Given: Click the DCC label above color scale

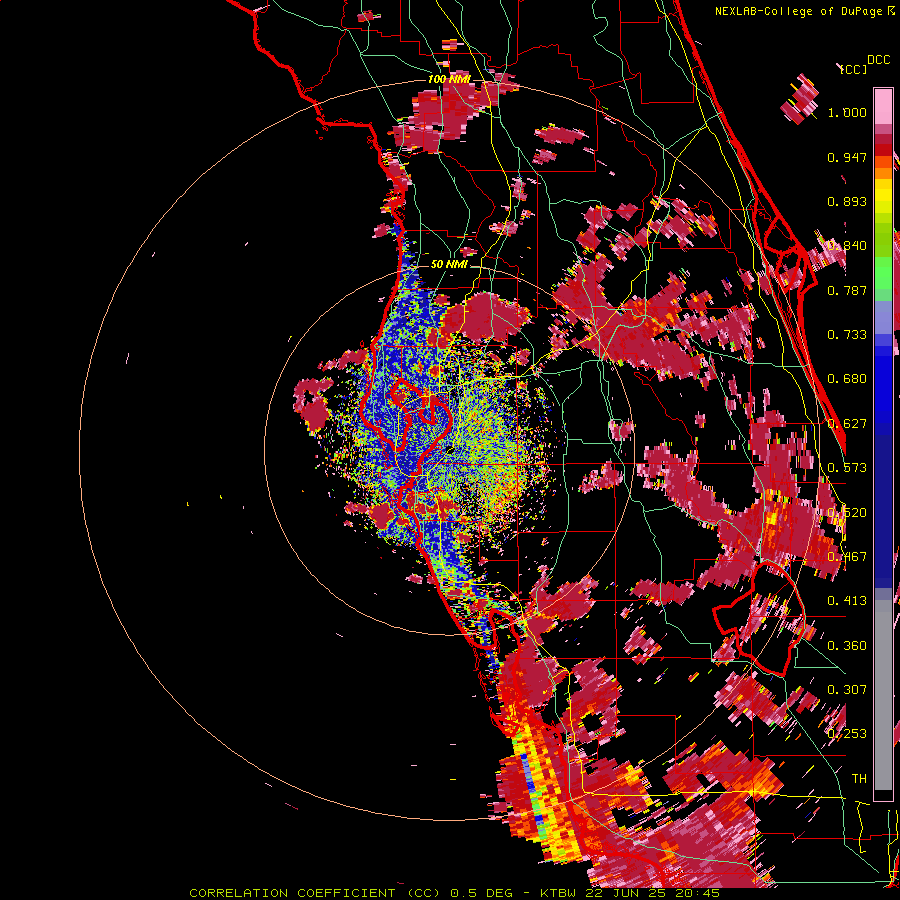Looking at the screenshot, I should [878, 60].
